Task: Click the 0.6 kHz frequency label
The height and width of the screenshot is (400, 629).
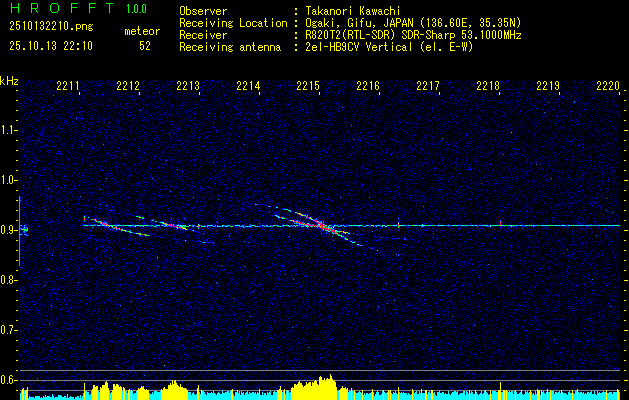Action: [x=8, y=380]
